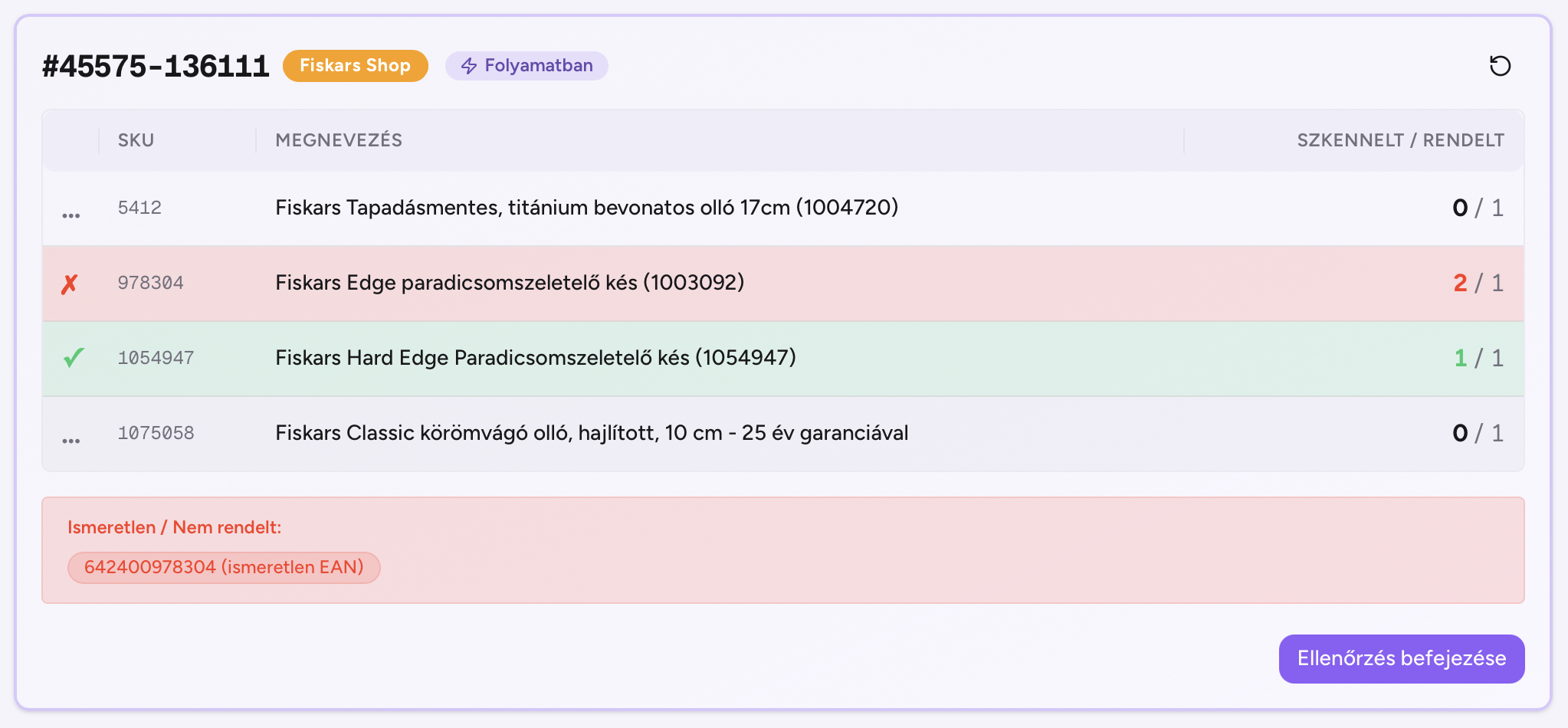Click the 0 / 1 count for SKU 5412
Viewport: 1568px width, 728px height.
pos(1478,208)
